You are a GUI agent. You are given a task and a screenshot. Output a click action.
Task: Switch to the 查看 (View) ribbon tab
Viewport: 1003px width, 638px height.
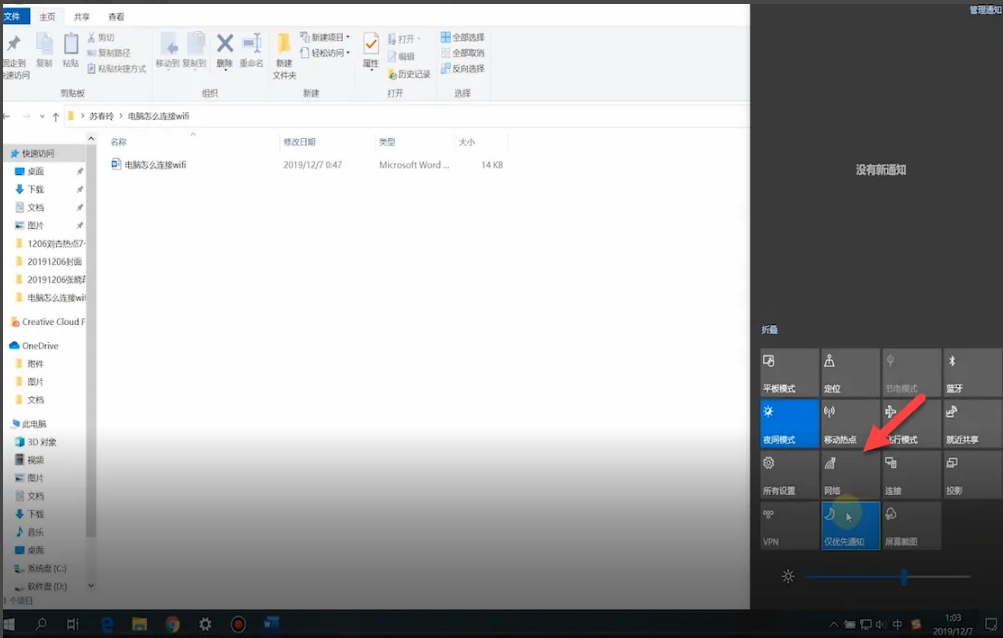pyautogui.click(x=116, y=17)
